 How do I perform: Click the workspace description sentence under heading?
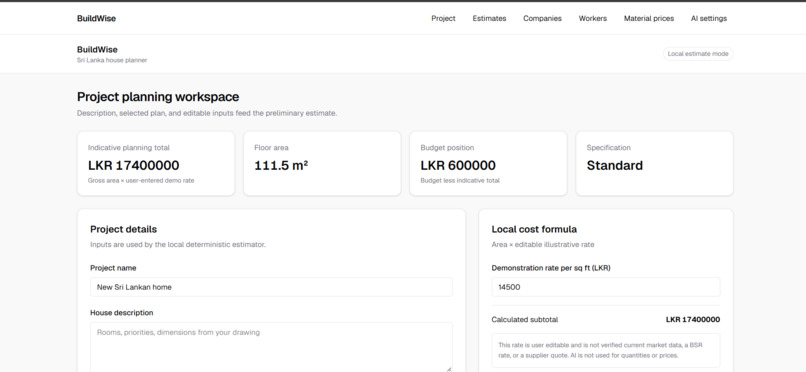[207, 113]
